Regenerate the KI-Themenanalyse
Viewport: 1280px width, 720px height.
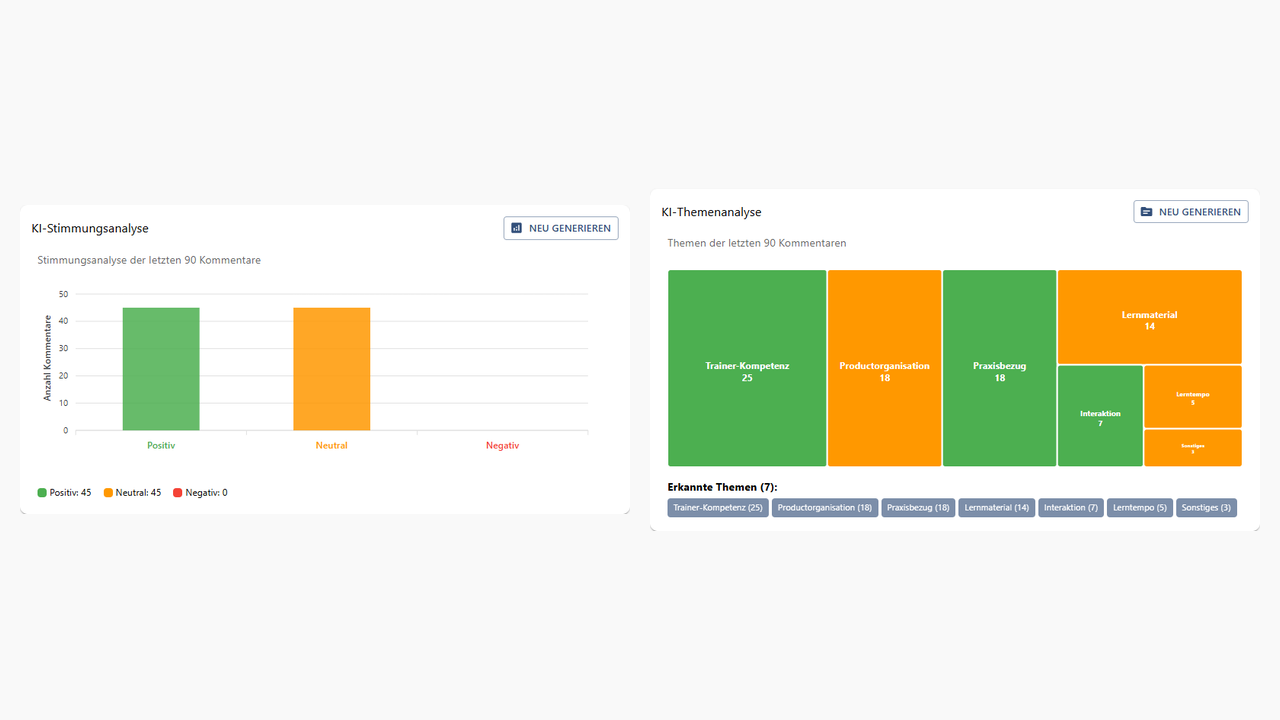click(x=1191, y=212)
